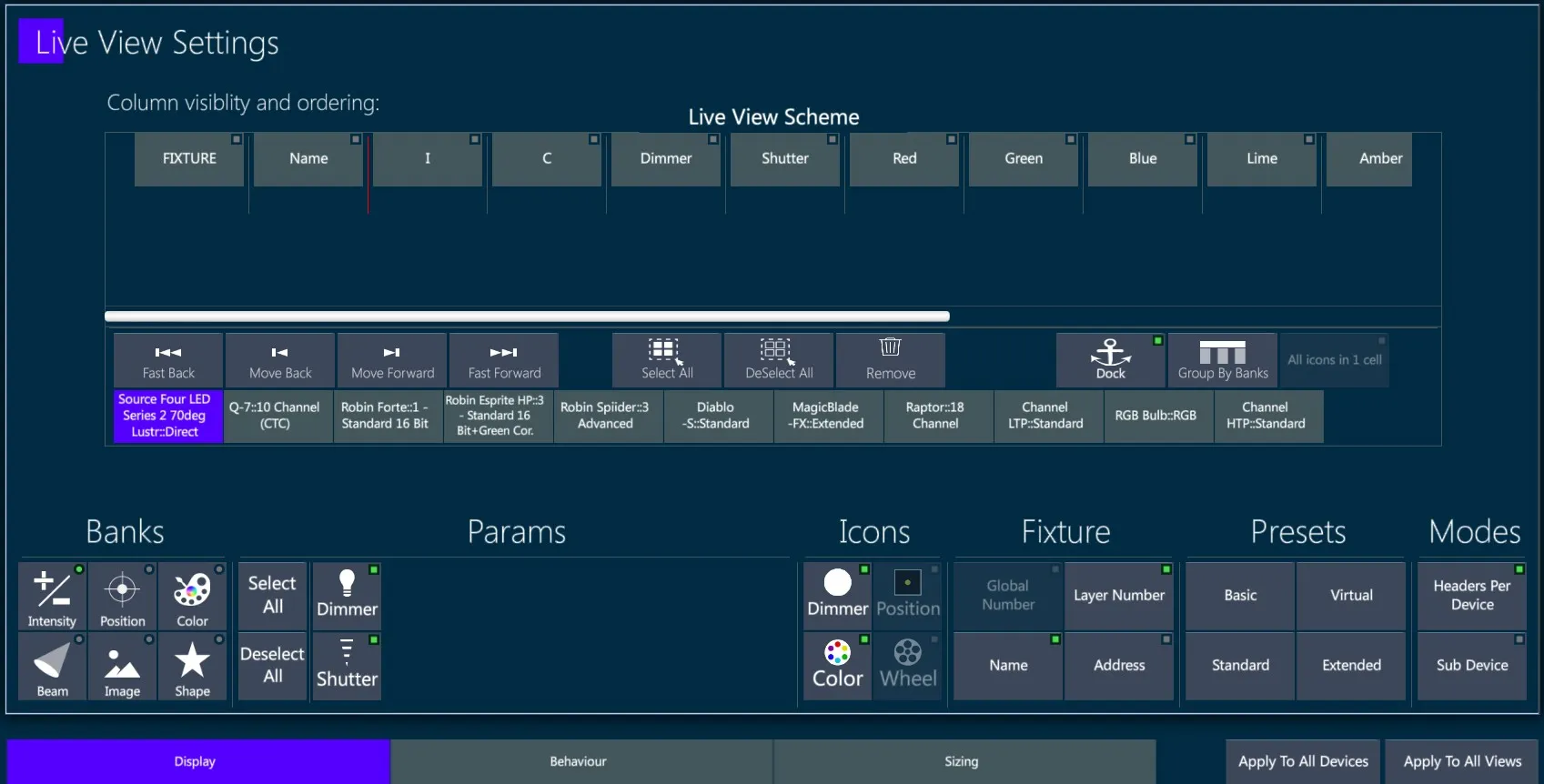
Task: Choose Raptor::18 Channel fixture type
Action: click(x=939, y=417)
